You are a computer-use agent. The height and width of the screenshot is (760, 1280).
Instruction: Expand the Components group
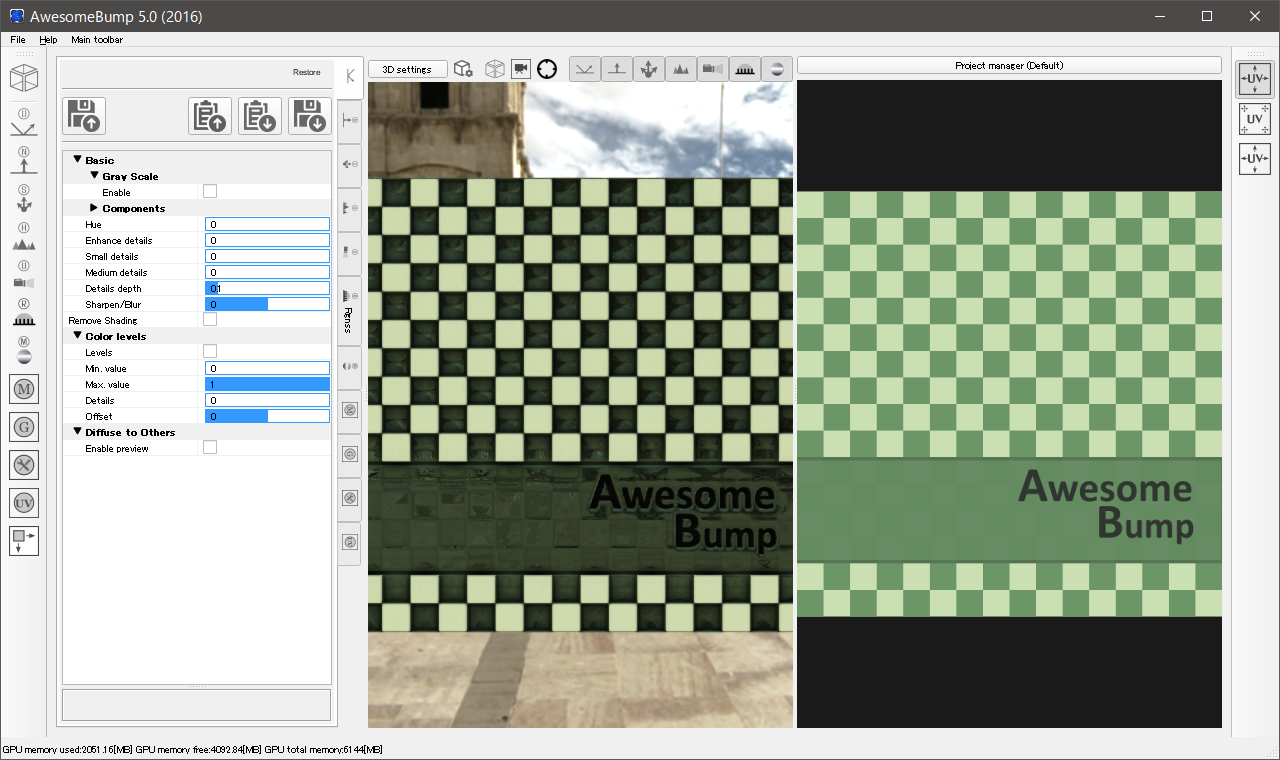[x=94, y=208]
